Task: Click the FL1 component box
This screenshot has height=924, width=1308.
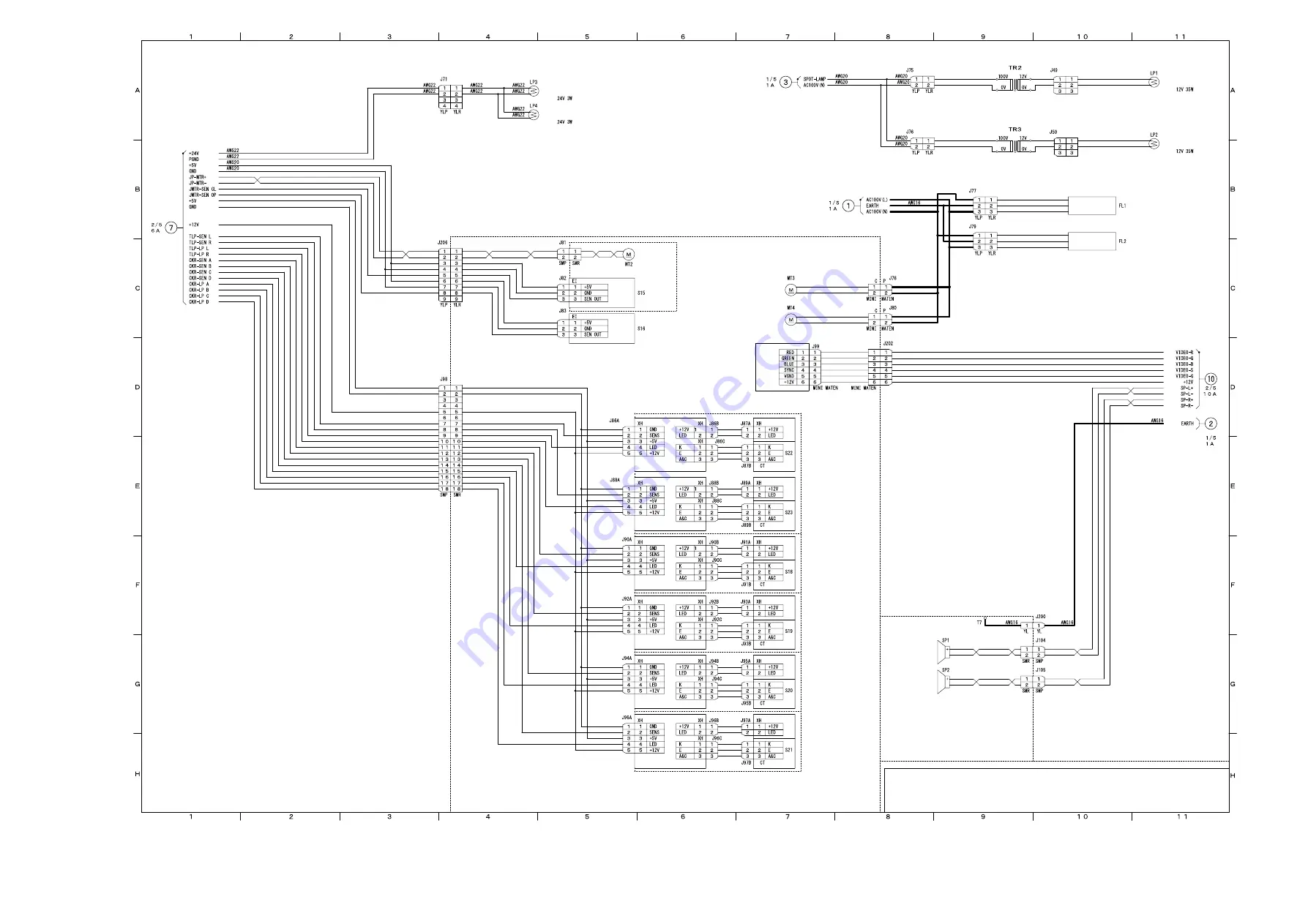Action: click(1091, 206)
